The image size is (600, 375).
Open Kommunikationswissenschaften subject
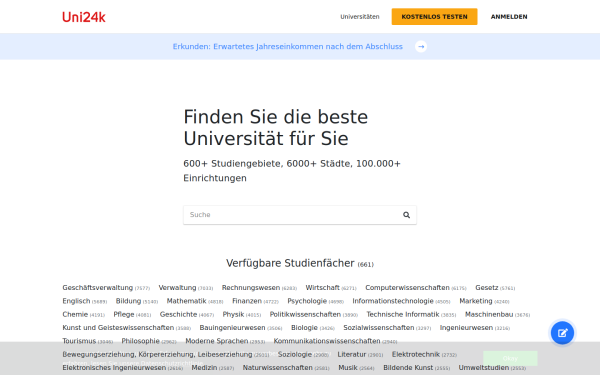tap(327, 341)
